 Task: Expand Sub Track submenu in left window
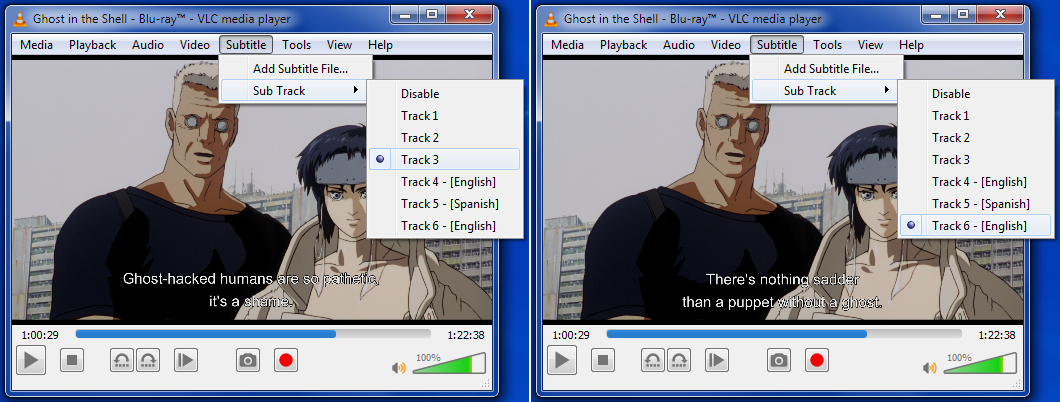[x=295, y=91]
